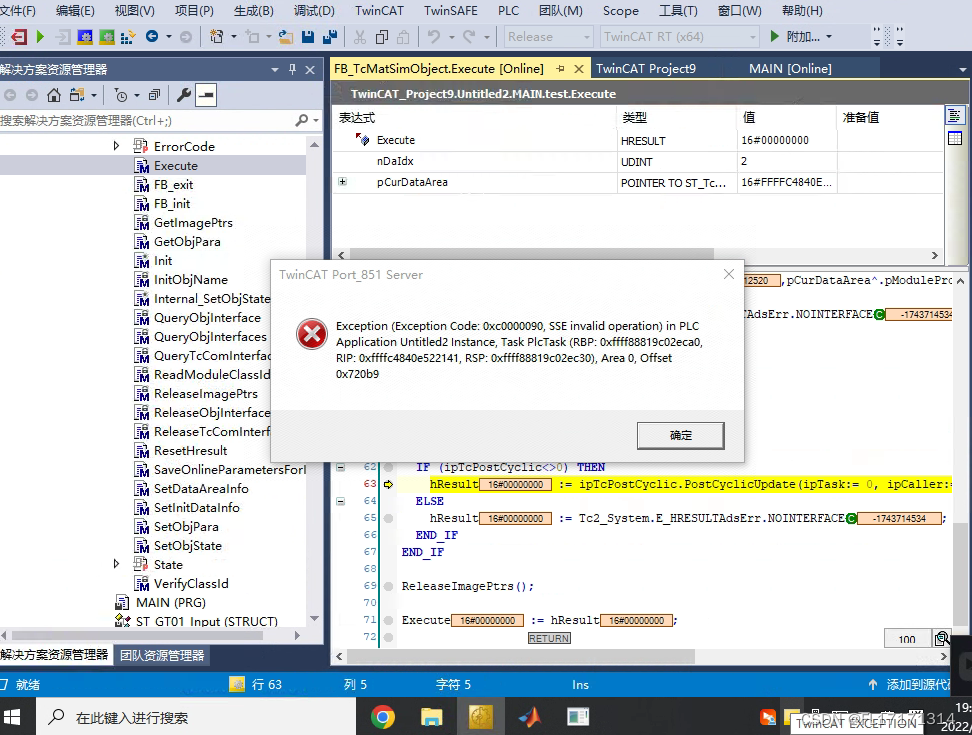This screenshot has height=735, width=972.
Task: Click the red Logout icon in toolbar
Action: [19, 37]
